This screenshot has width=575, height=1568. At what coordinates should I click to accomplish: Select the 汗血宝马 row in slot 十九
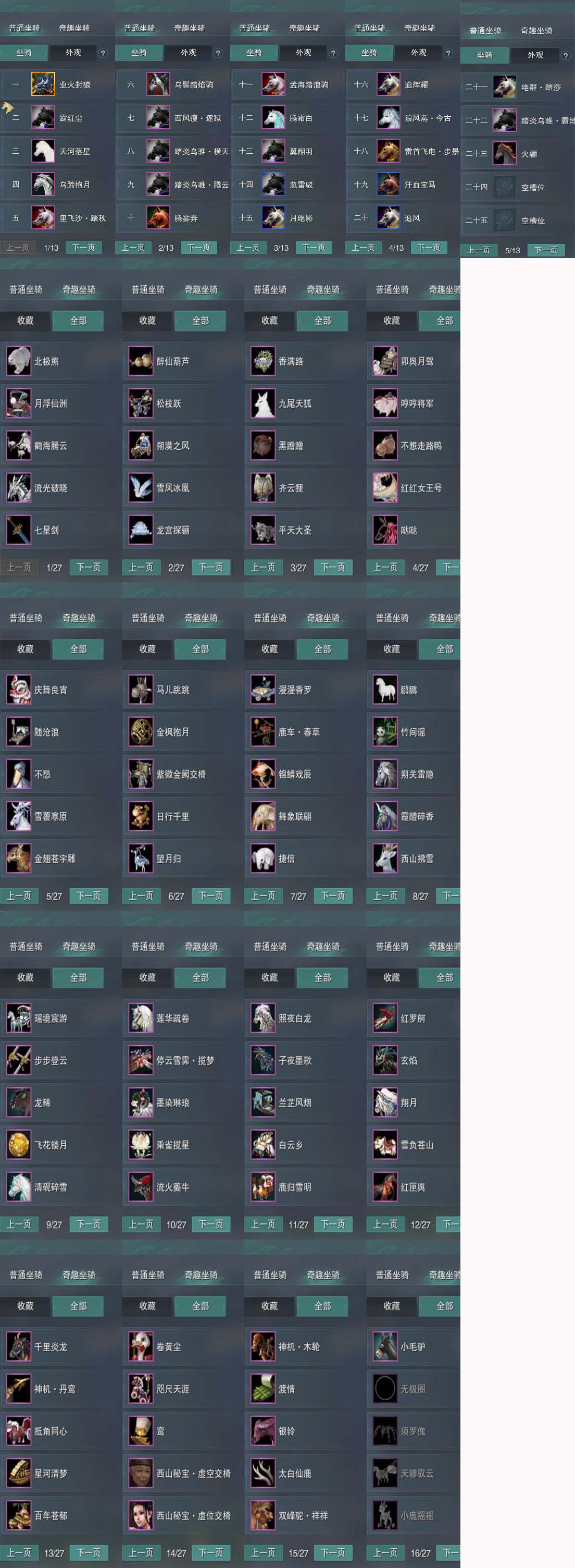click(402, 185)
